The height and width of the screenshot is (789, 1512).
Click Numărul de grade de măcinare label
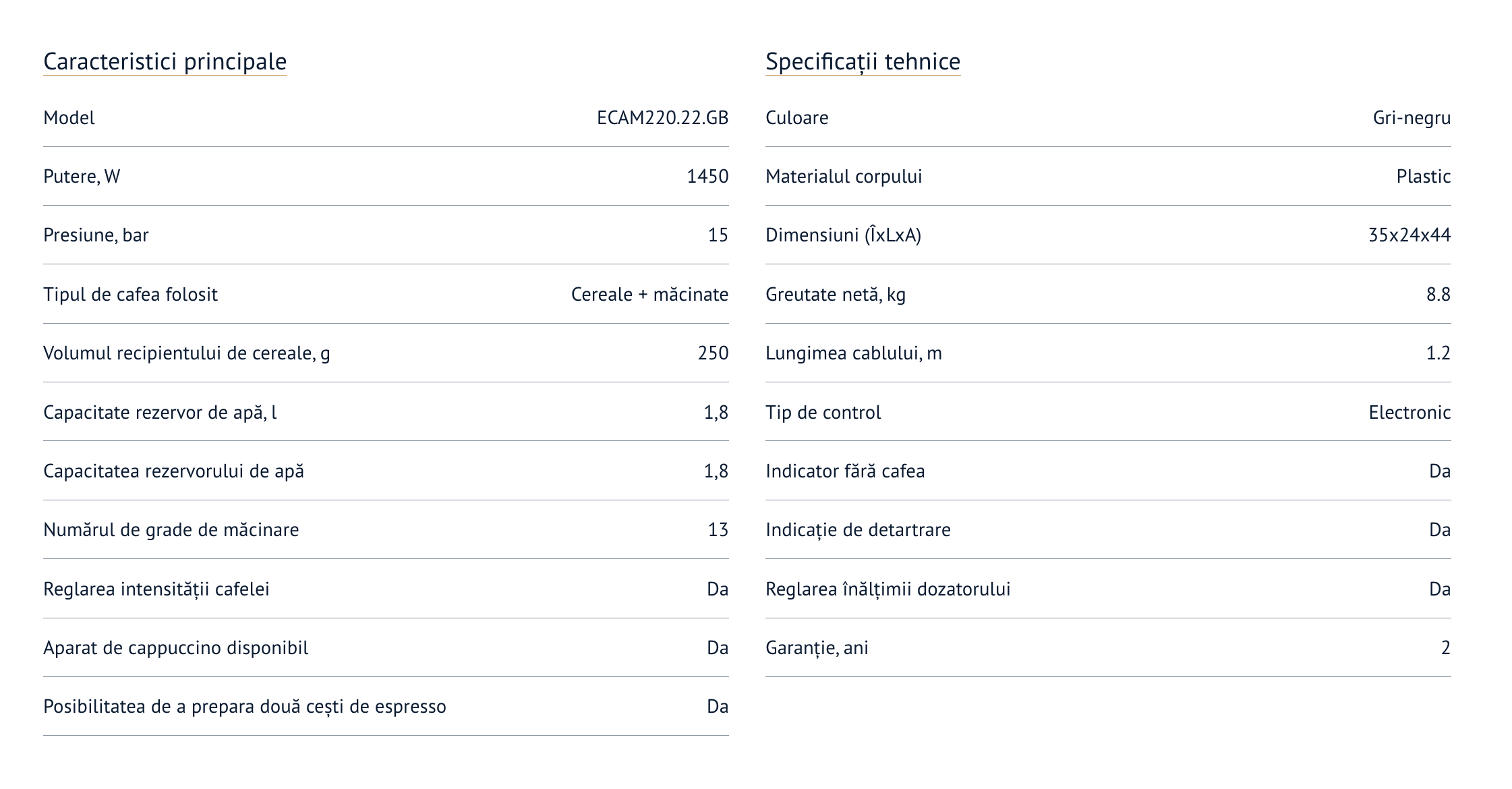(x=171, y=530)
